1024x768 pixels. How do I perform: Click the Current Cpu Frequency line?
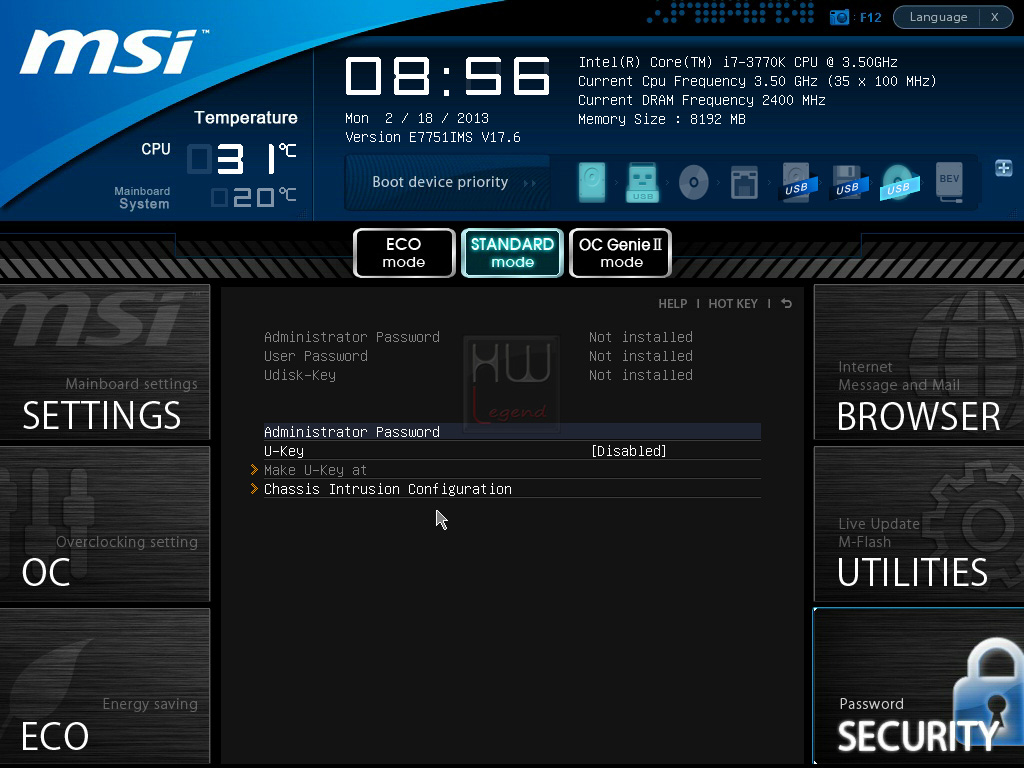point(758,81)
